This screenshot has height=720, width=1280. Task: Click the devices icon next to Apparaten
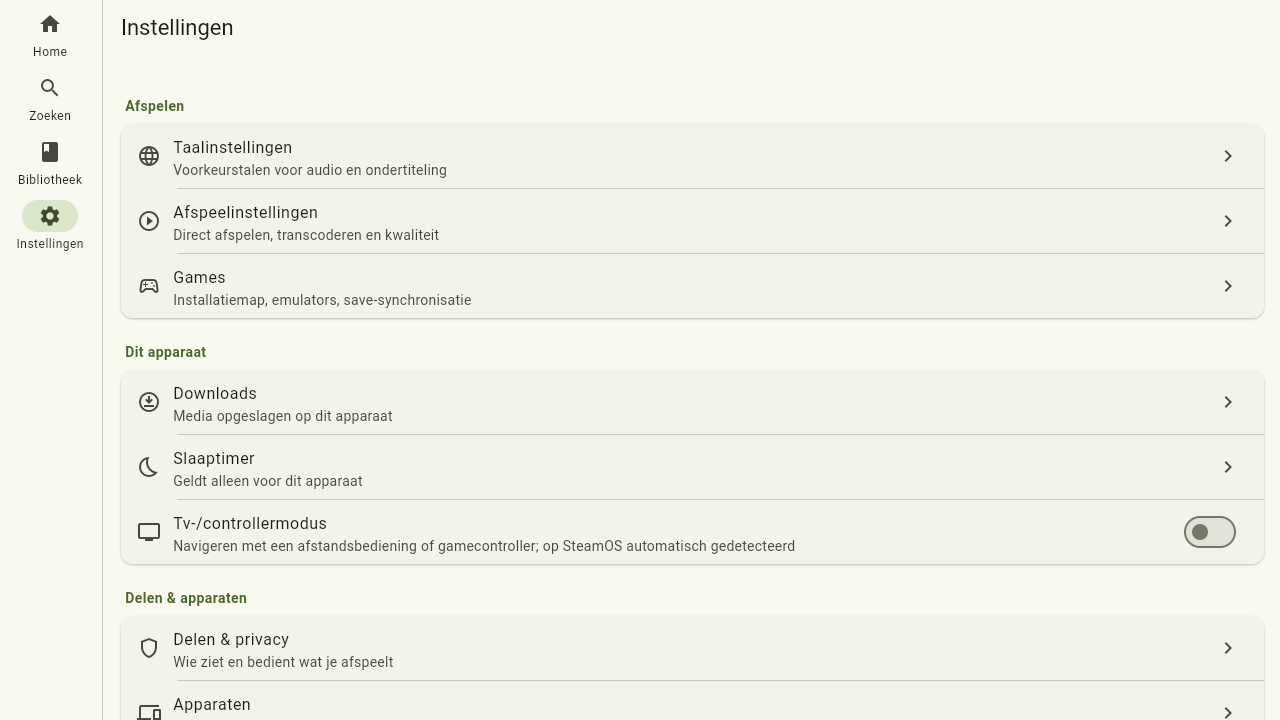click(x=149, y=712)
